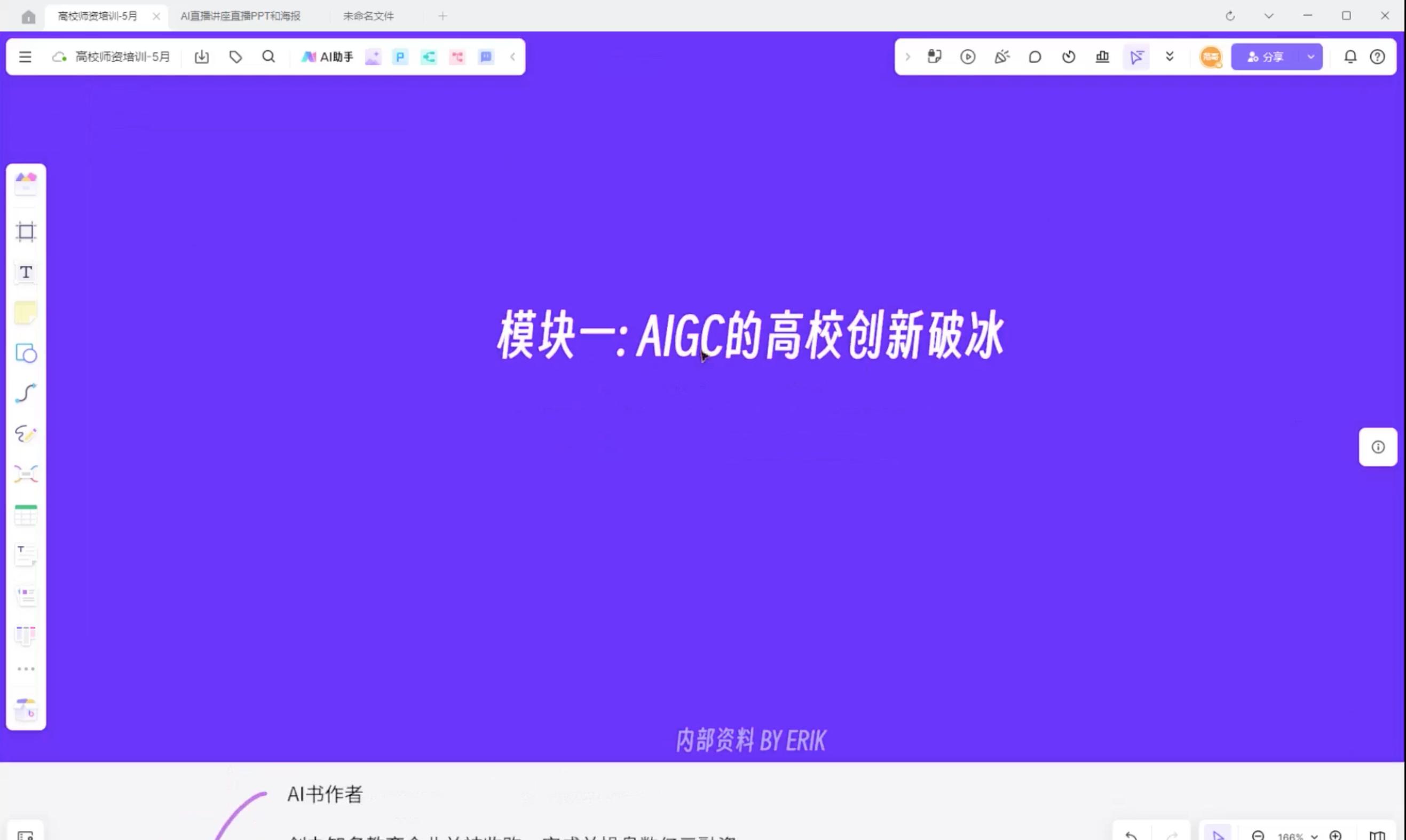
Task: Toggle the collaborator cursor display button
Action: pyautogui.click(x=1136, y=57)
